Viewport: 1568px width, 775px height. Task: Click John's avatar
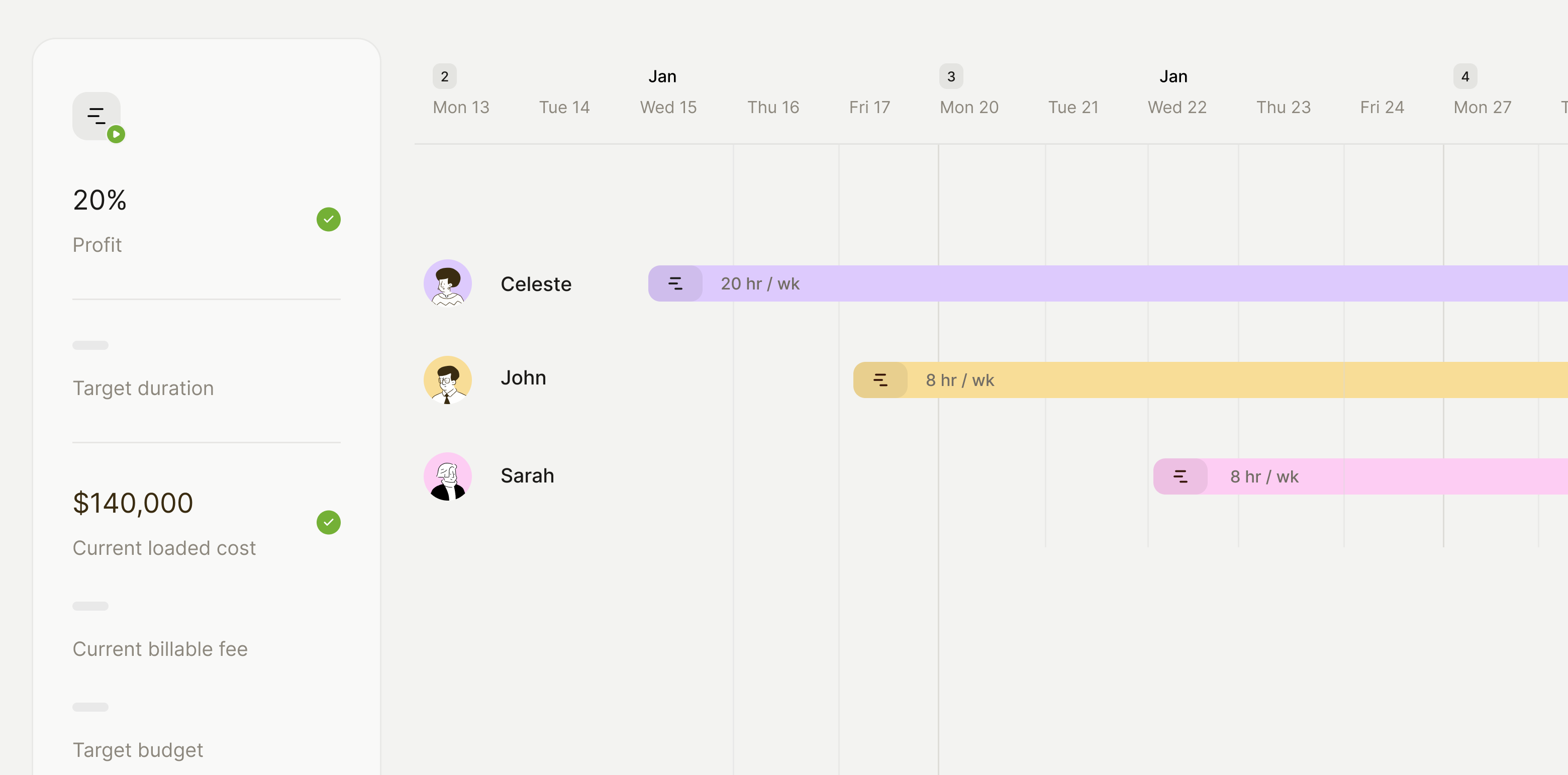(447, 380)
